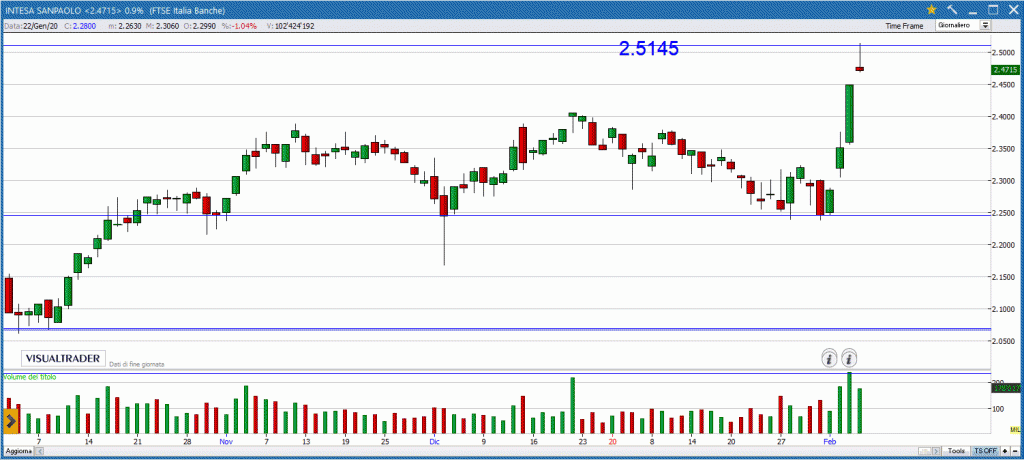This screenshot has height=460, width=1024.
Task: Click the Feb month label on time axis
Action: (x=829, y=442)
